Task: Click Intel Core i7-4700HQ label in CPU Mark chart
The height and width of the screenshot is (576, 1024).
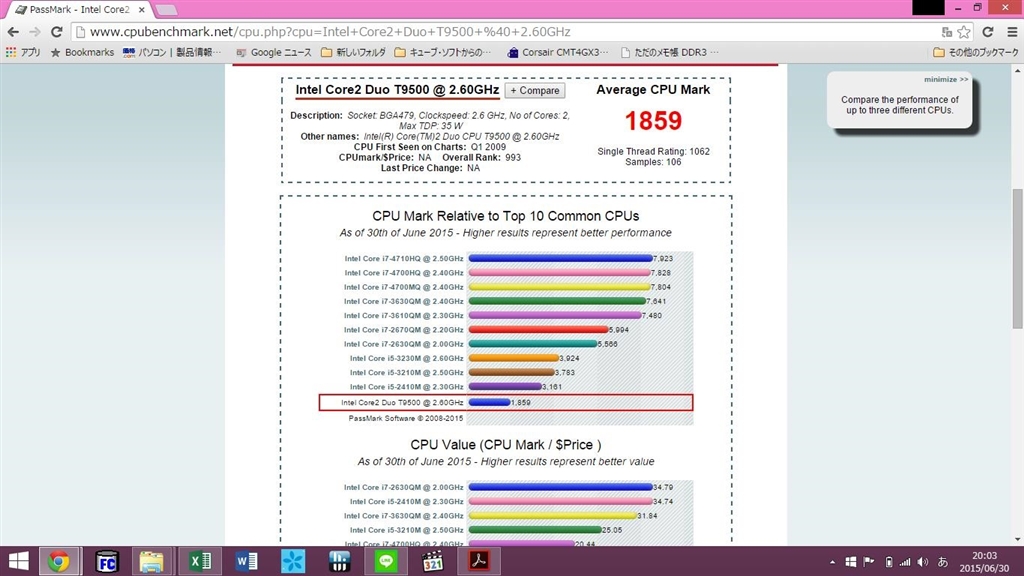Action: [x=404, y=273]
